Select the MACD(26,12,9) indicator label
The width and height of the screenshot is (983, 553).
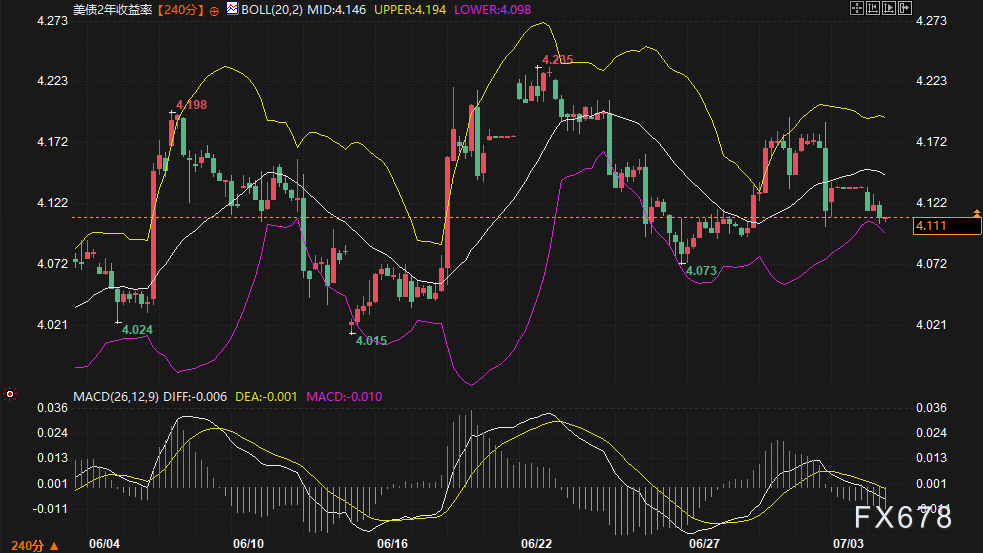[116, 397]
